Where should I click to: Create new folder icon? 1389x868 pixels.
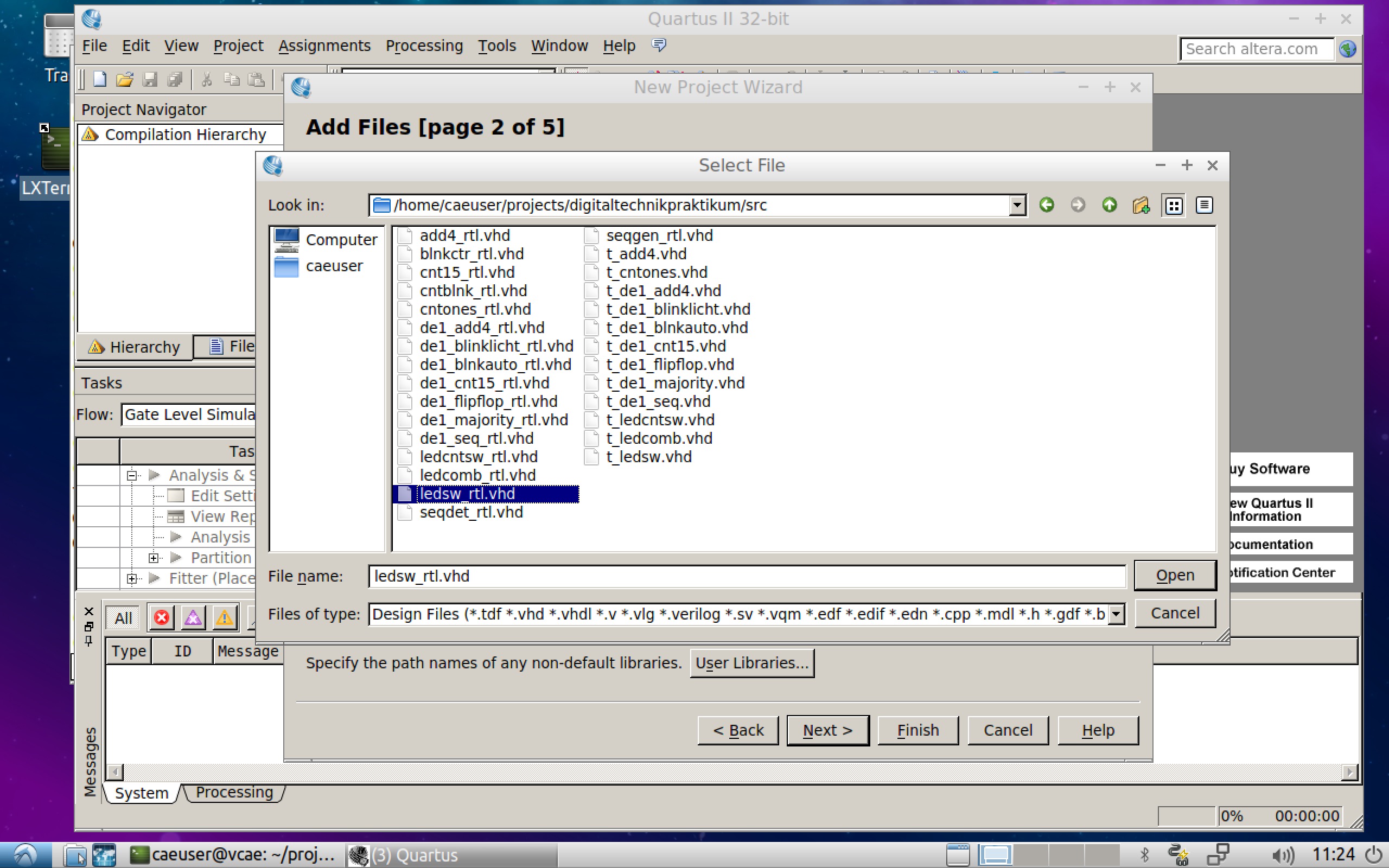(x=1140, y=205)
